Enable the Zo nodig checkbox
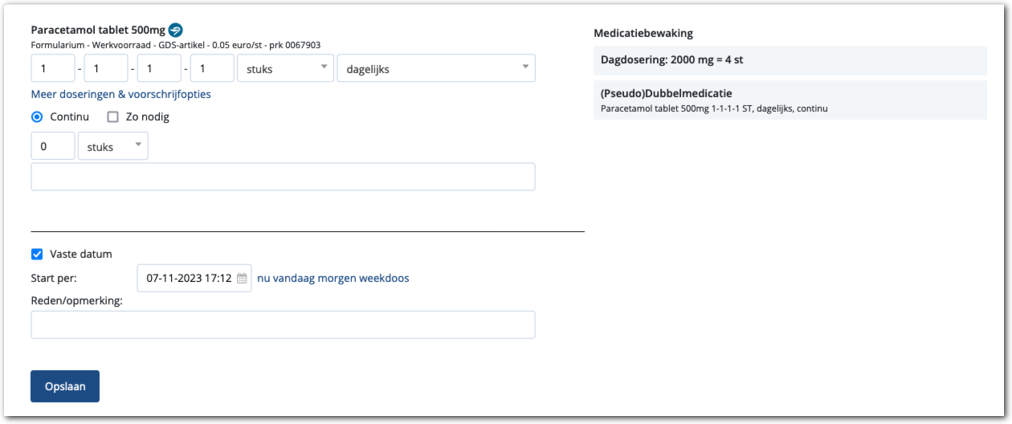Image resolution: width=1012 pixels, height=424 pixels. coord(113,116)
